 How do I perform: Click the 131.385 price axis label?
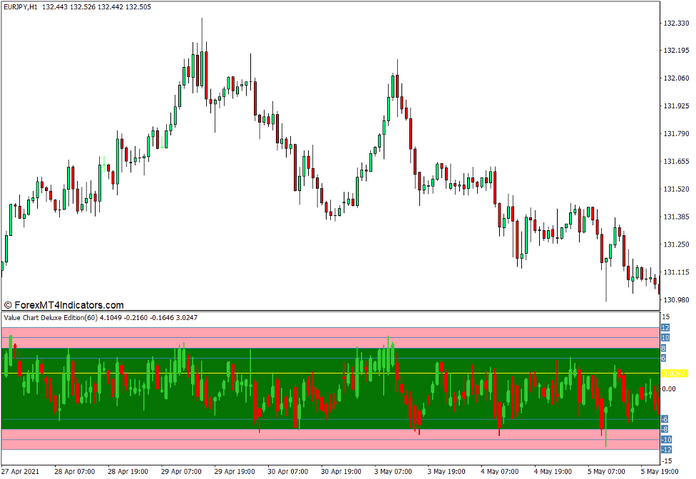tap(676, 217)
